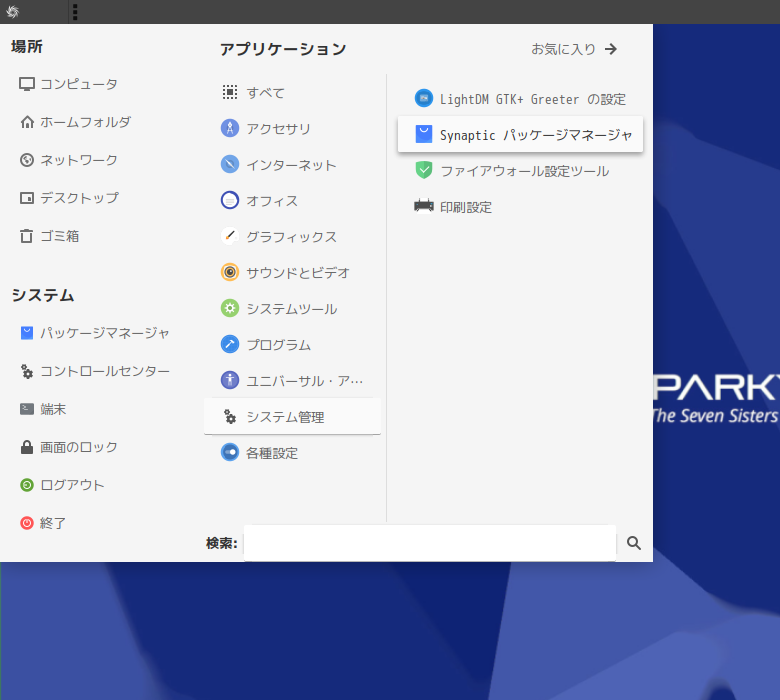Focus the 検索 search field
This screenshot has width=780, height=700.
pos(430,543)
